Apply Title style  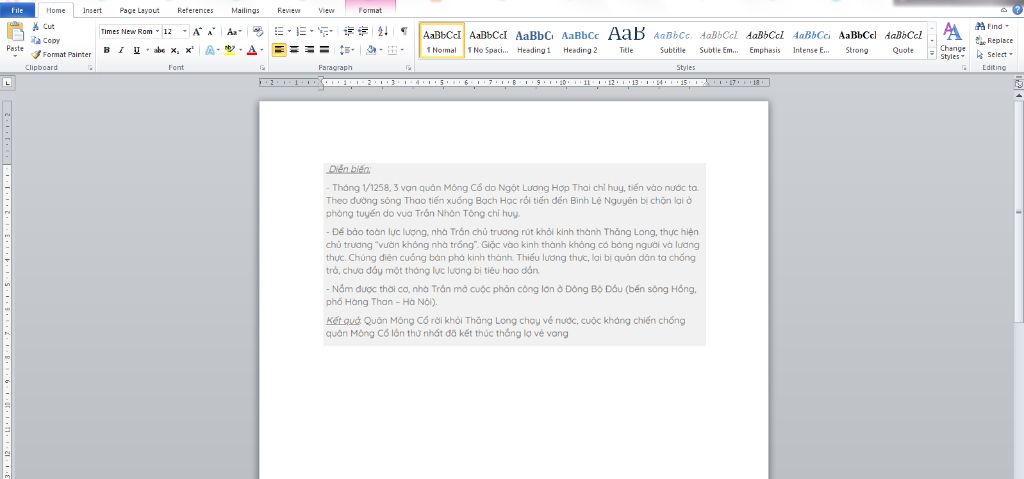[x=626, y=41]
